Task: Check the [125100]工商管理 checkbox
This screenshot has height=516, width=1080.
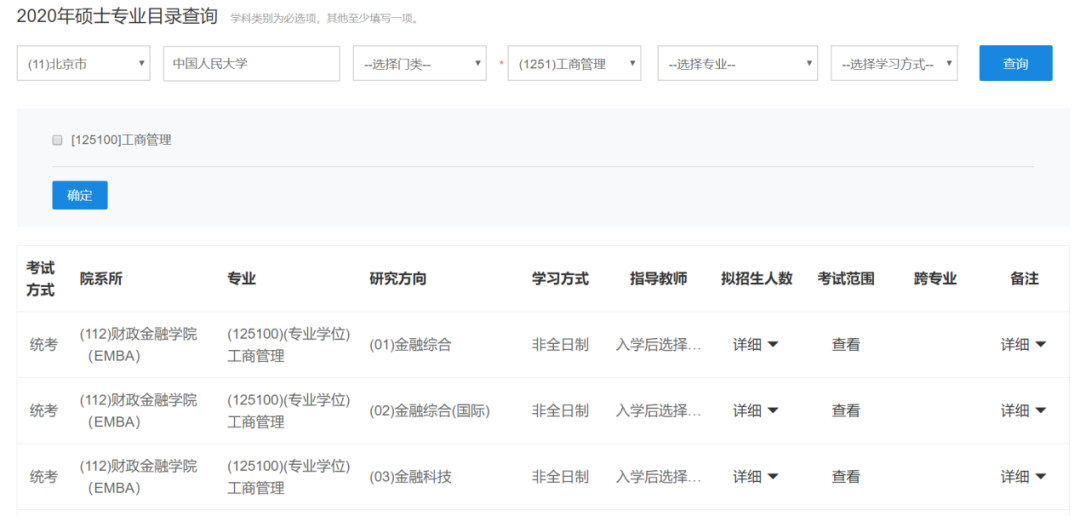Action: click(x=57, y=140)
